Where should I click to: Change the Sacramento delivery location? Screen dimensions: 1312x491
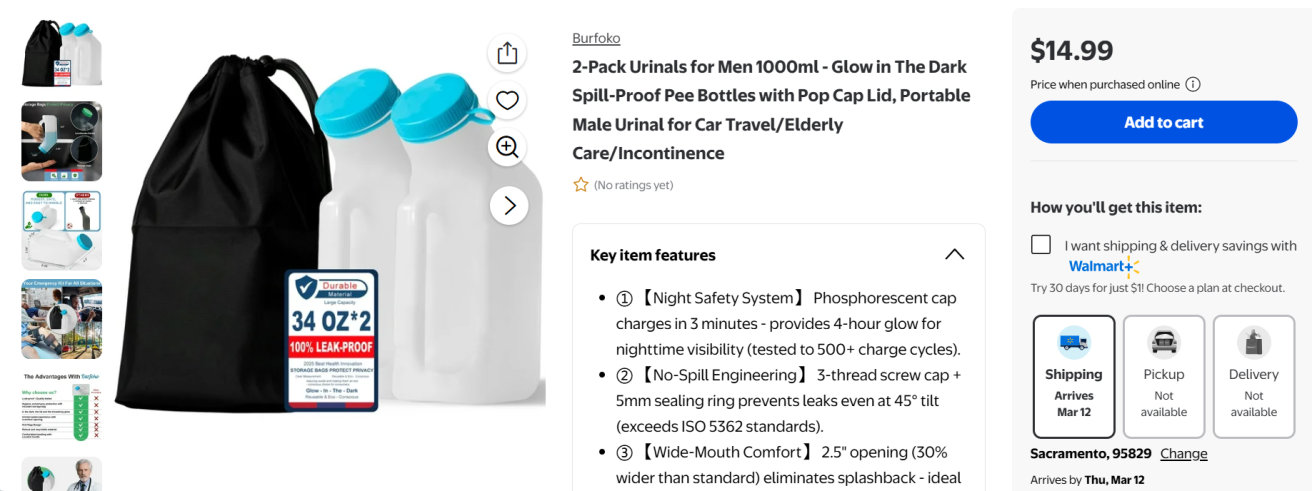coord(1184,454)
